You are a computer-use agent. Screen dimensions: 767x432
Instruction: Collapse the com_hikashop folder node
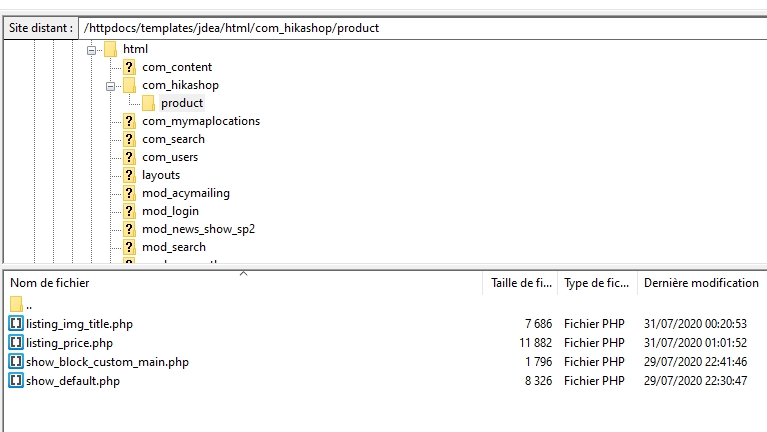coord(111,85)
